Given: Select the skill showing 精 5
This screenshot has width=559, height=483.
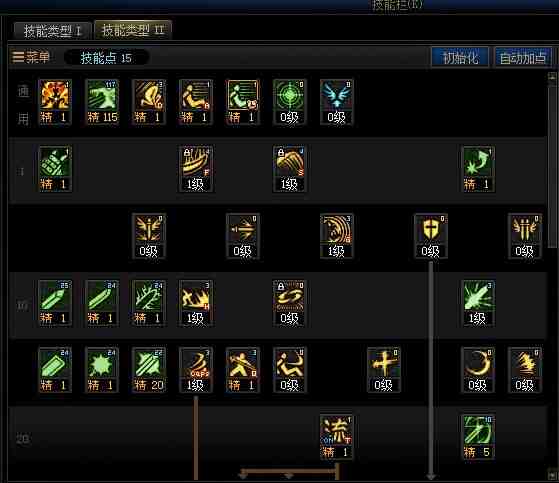Looking at the screenshot, I should click(x=478, y=437).
